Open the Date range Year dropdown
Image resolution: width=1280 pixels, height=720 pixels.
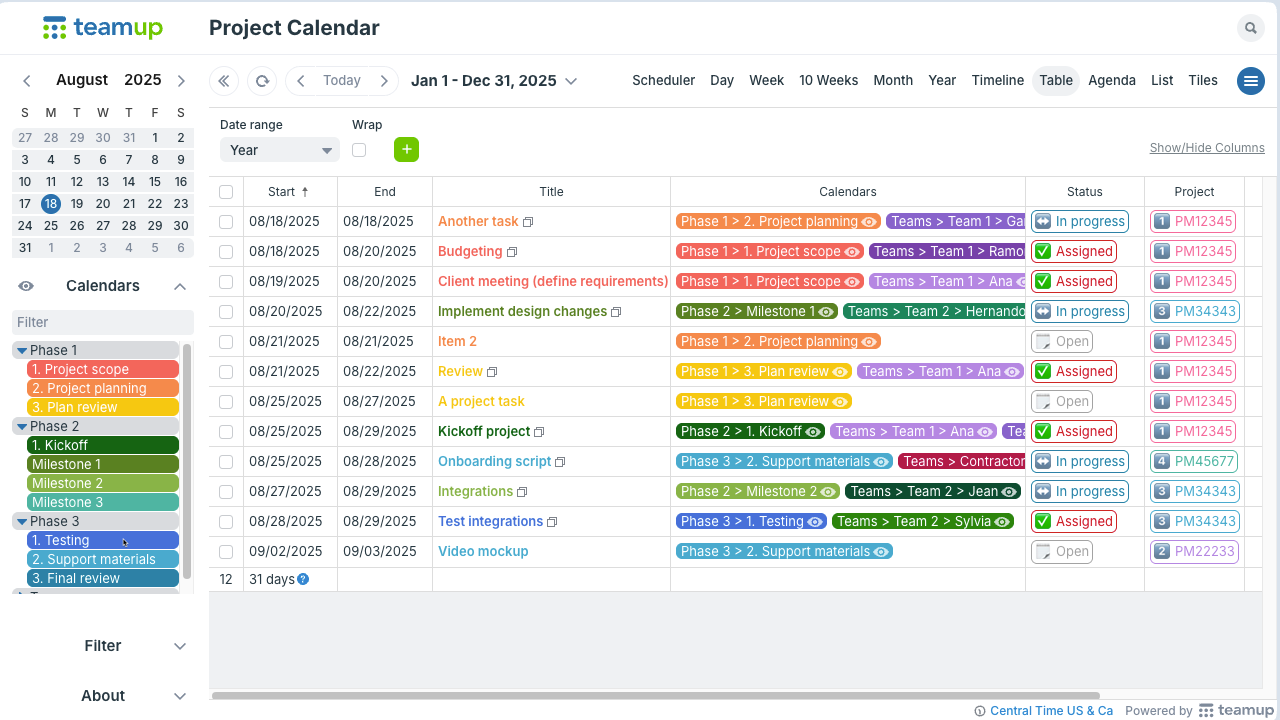[x=280, y=150]
